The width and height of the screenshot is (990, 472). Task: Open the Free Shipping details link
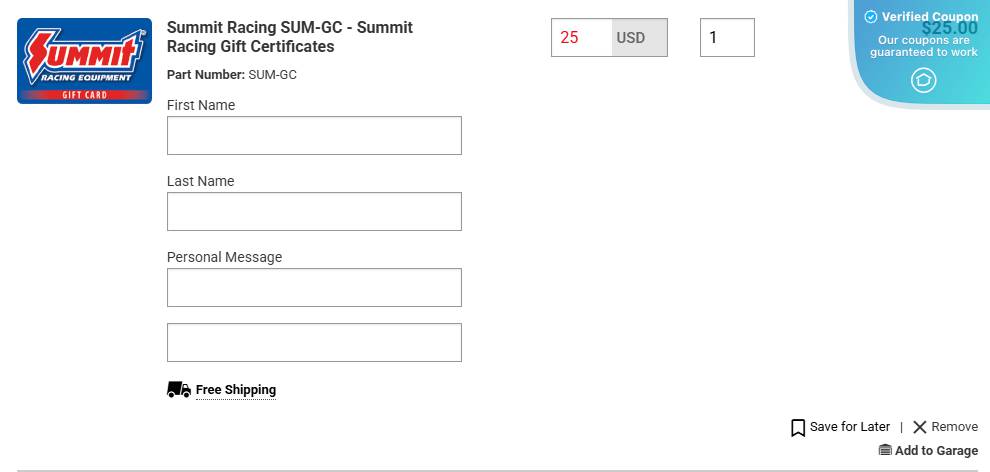click(236, 390)
